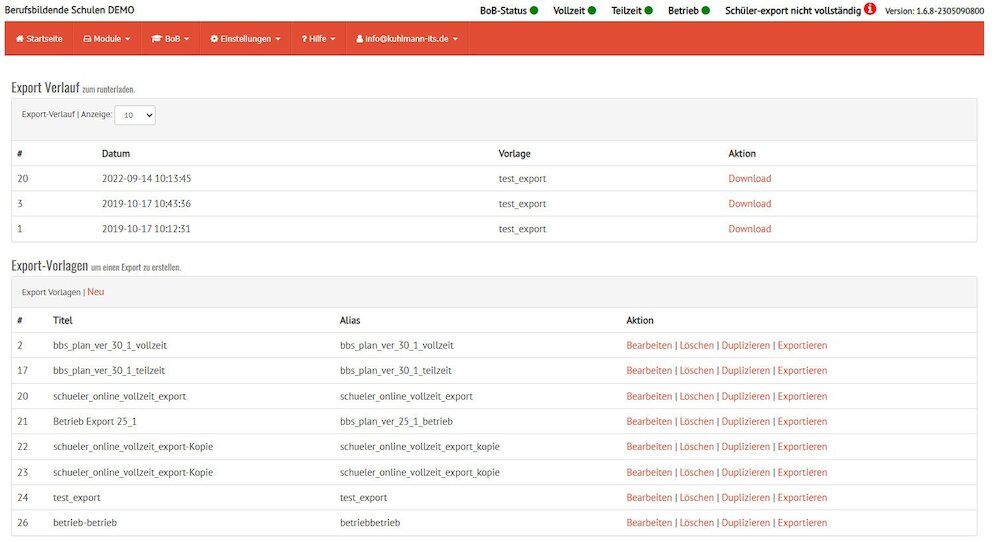This screenshot has width=1000, height=542.
Task: Open the info@kuhlmann-its.de user menu
Action: click(407, 39)
